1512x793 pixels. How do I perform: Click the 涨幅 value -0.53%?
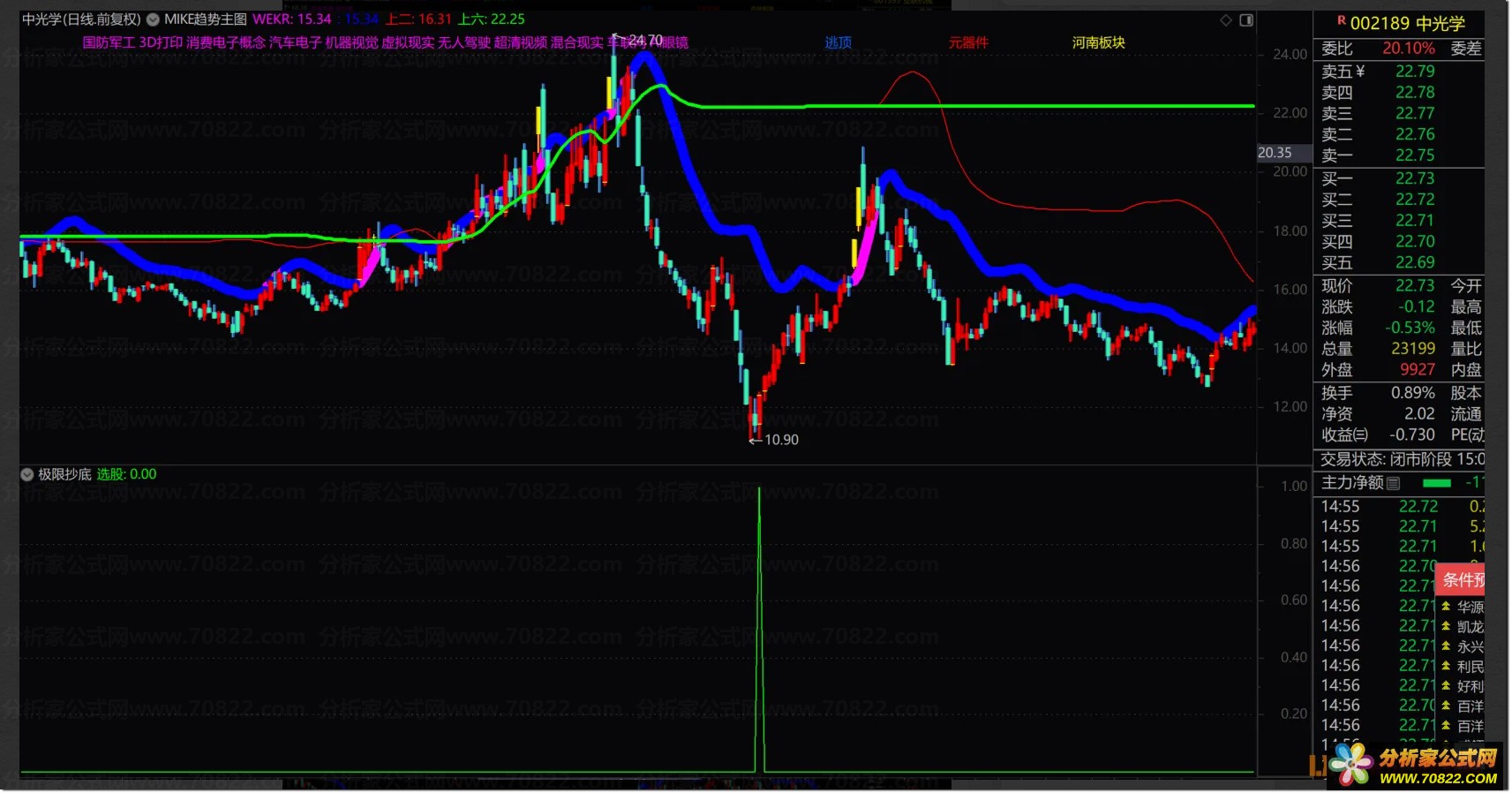[1410, 328]
